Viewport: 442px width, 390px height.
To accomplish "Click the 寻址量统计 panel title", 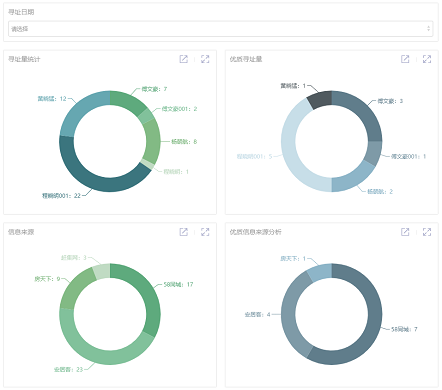I will [24, 59].
